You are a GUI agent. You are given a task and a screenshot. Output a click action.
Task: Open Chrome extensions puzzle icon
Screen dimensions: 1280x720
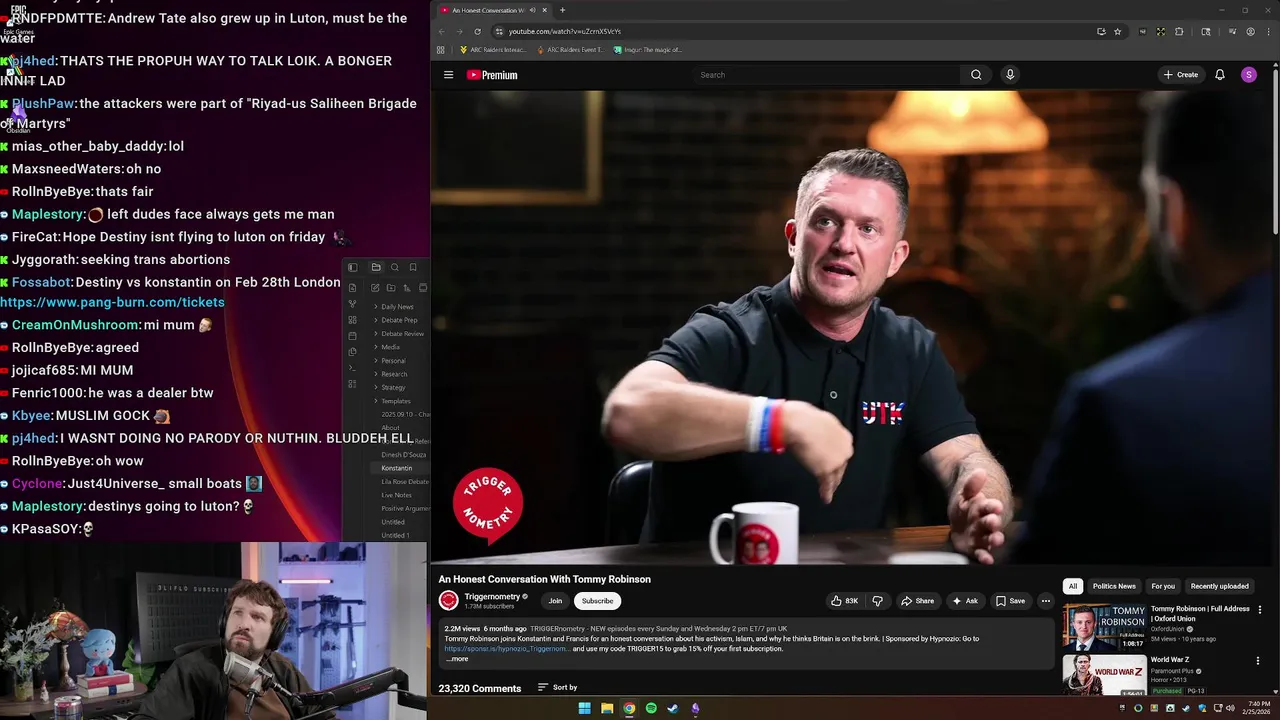point(1179,31)
